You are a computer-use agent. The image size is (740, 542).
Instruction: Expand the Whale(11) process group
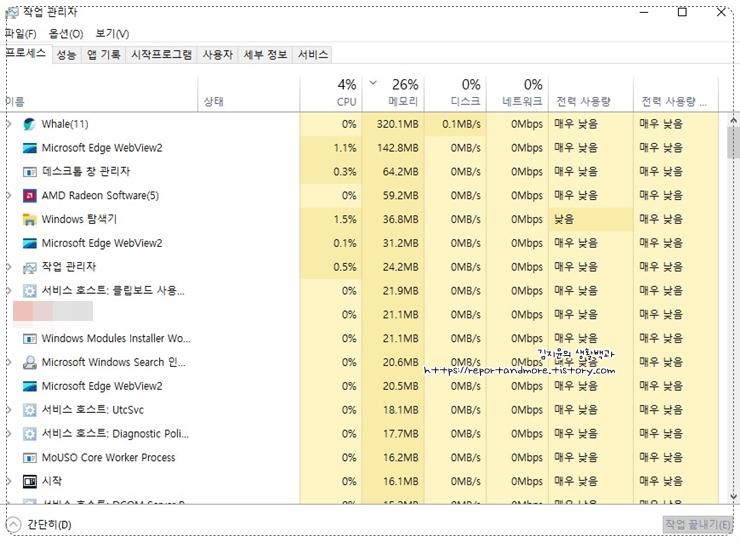point(8,124)
